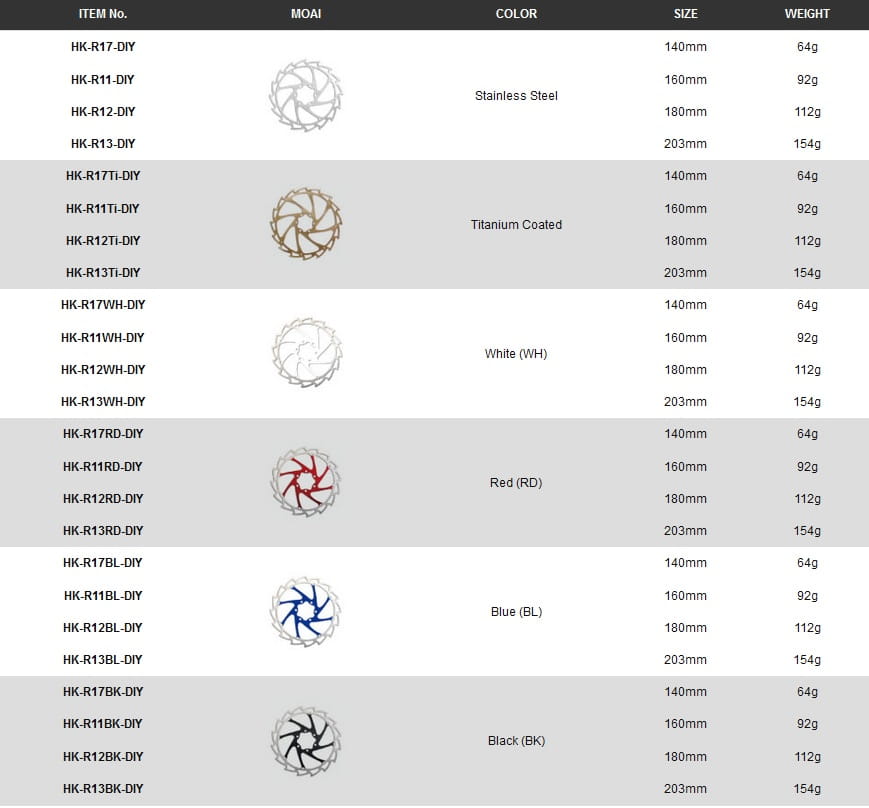Select item HK-R17BL-DIY
Image resolution: width=869 pixels, height=808 pixels.
[103, 563]
